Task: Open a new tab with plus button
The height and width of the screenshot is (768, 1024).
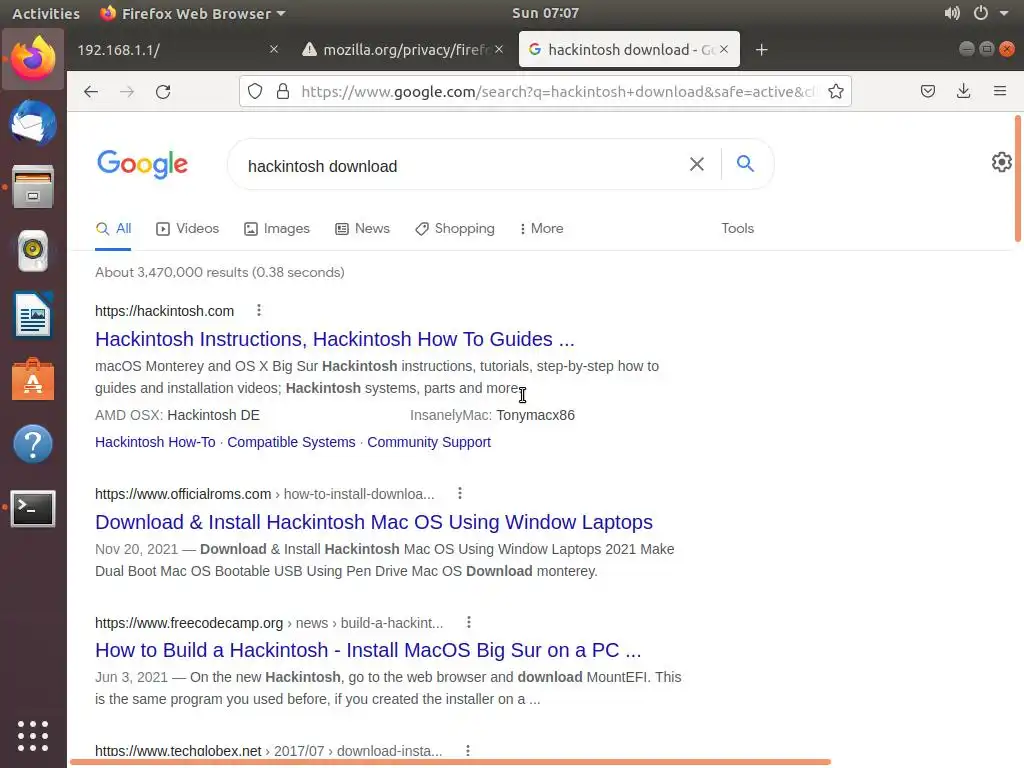Action: [761, 50]
